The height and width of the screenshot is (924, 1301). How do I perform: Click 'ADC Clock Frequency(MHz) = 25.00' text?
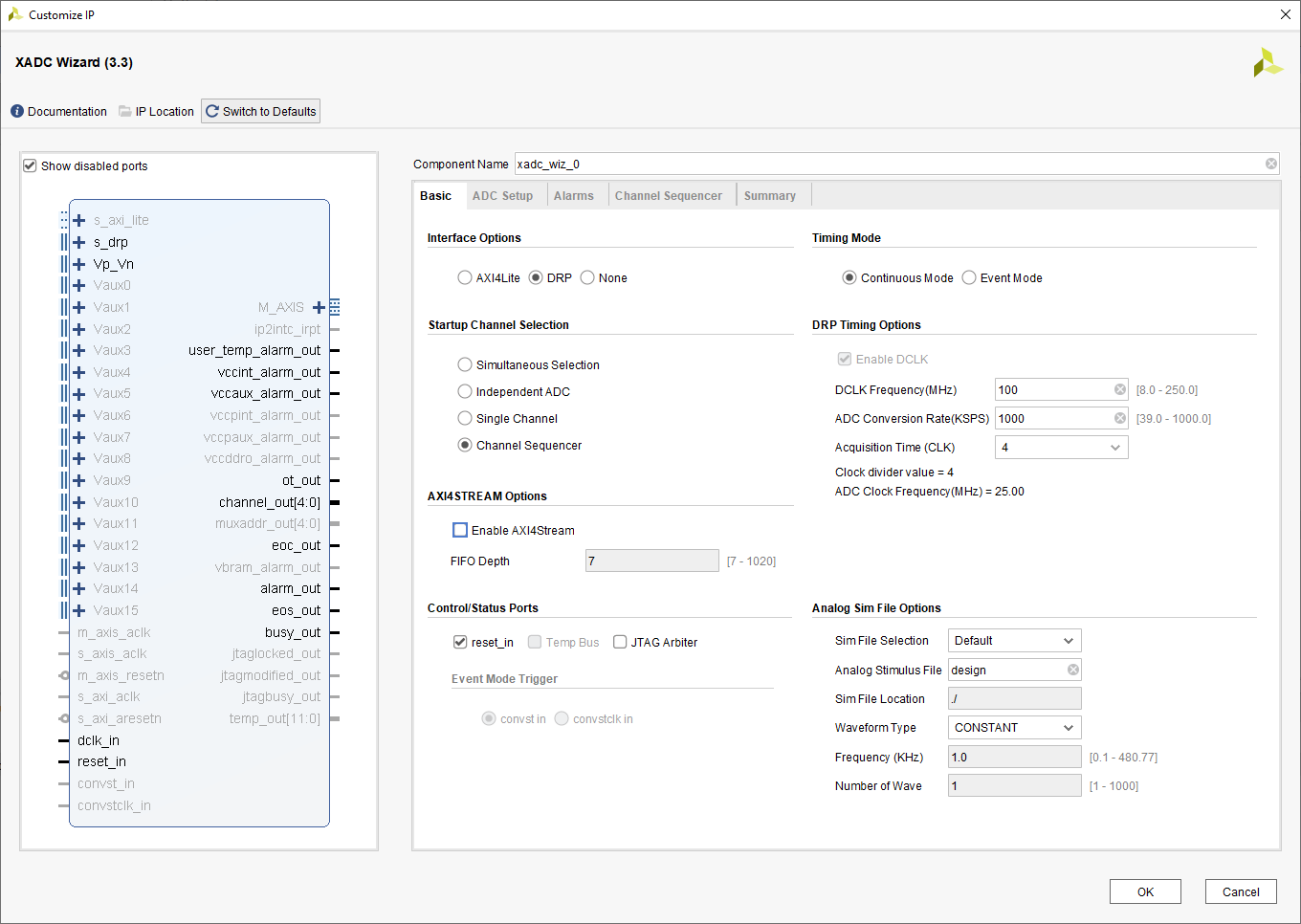[929, 492]
